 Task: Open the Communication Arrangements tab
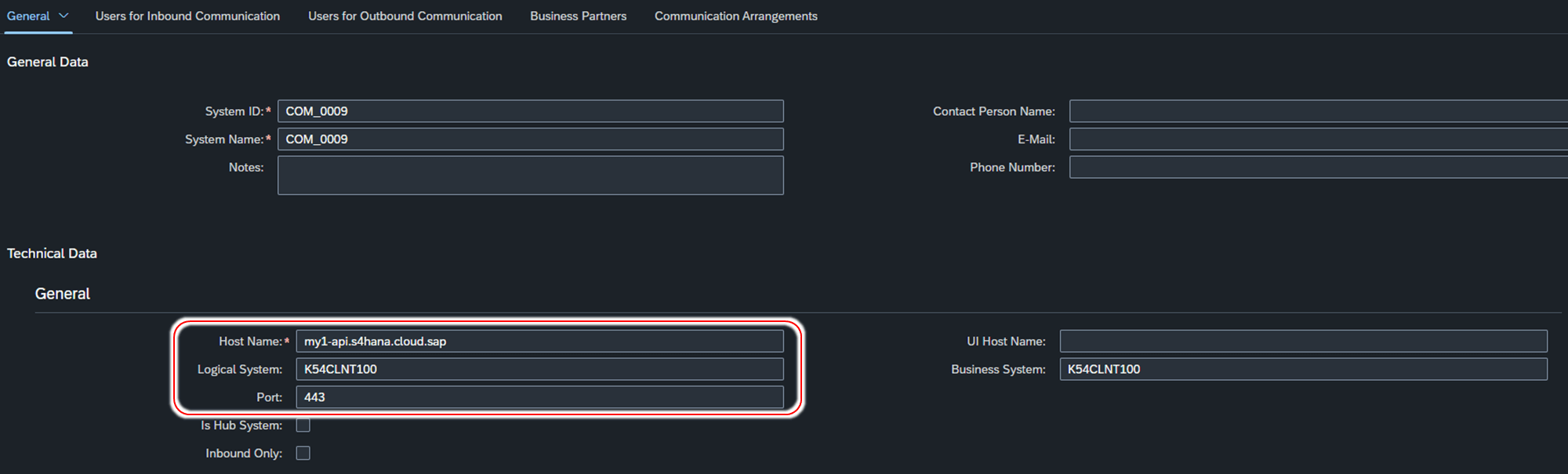coord(735,16)
